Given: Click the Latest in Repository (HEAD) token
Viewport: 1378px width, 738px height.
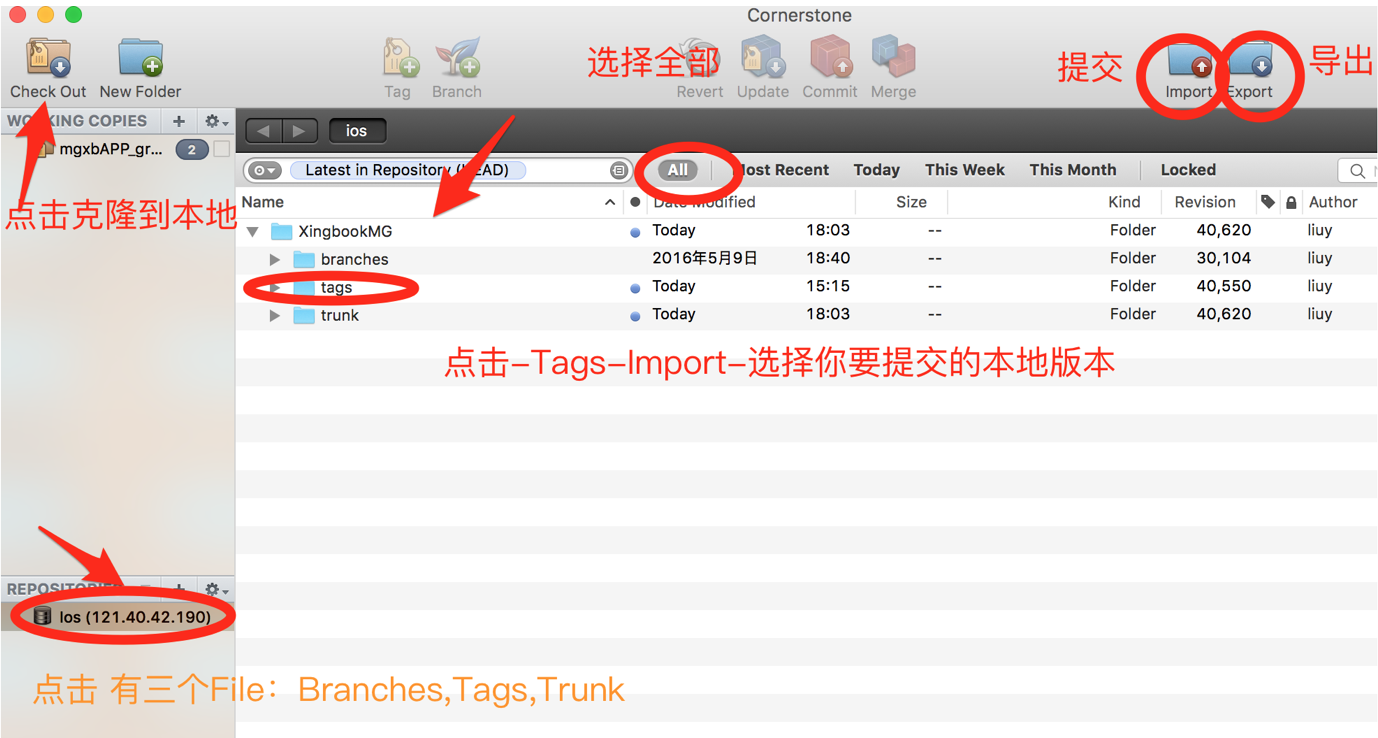Looking at the screenshot, I should coord(407,170).
